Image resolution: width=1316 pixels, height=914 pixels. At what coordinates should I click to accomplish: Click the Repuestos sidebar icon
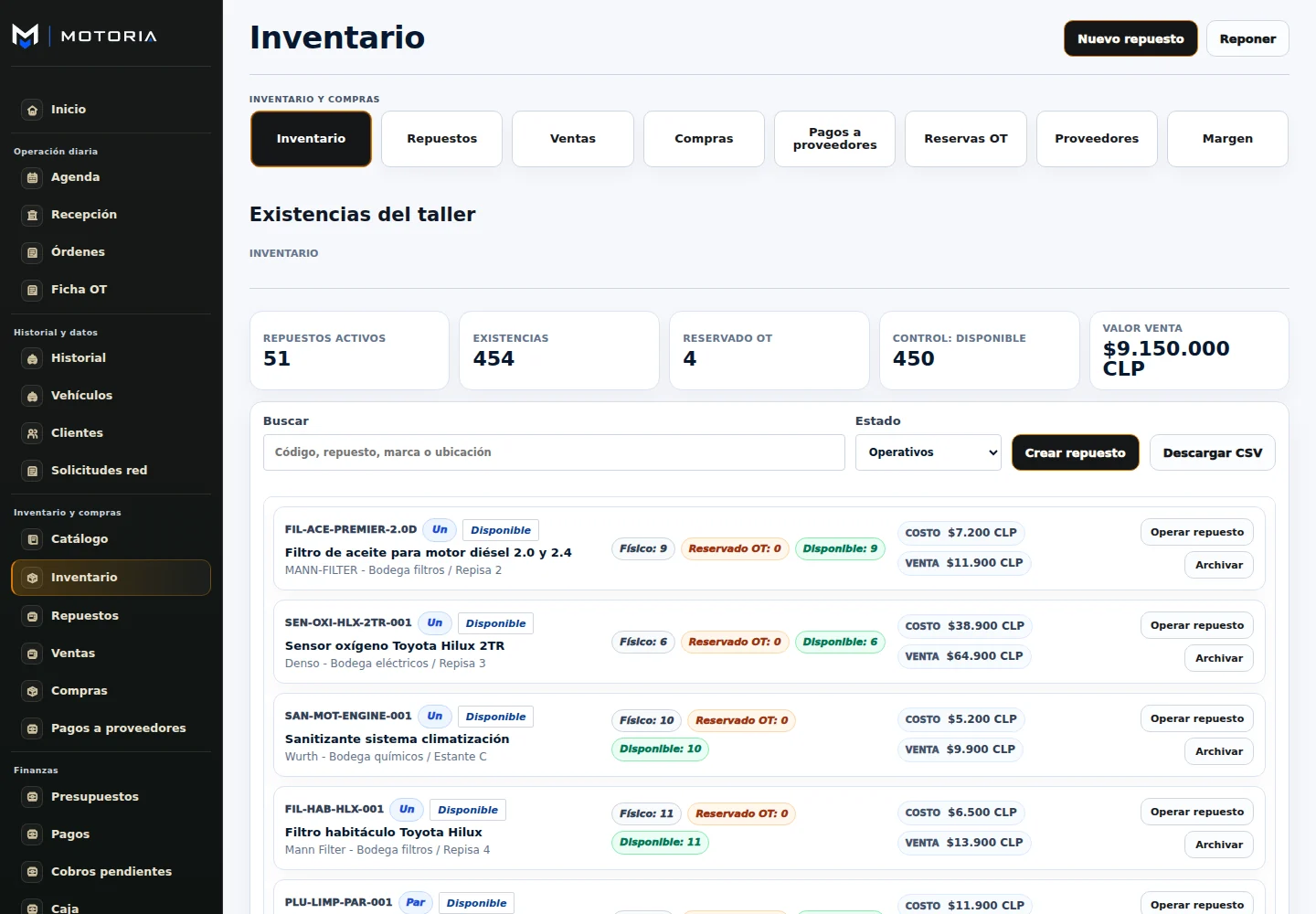tap(32, 616)
